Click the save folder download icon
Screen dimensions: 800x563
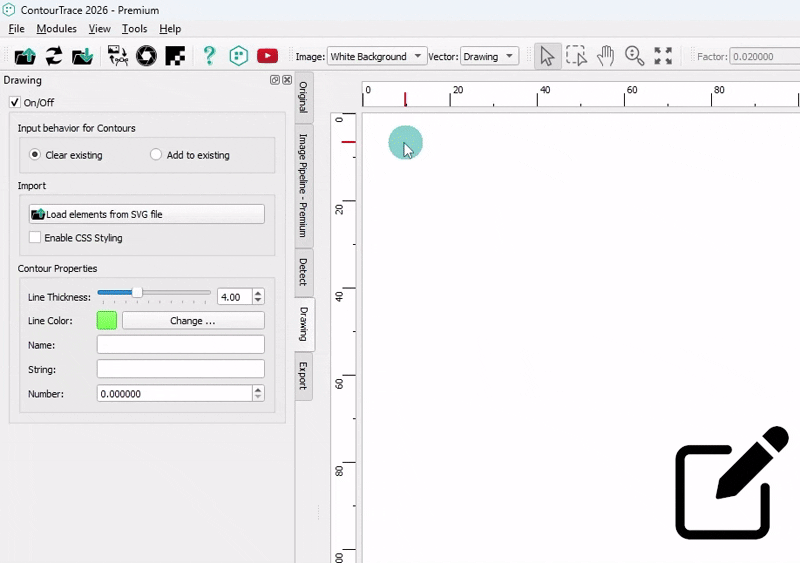[82, 56]
